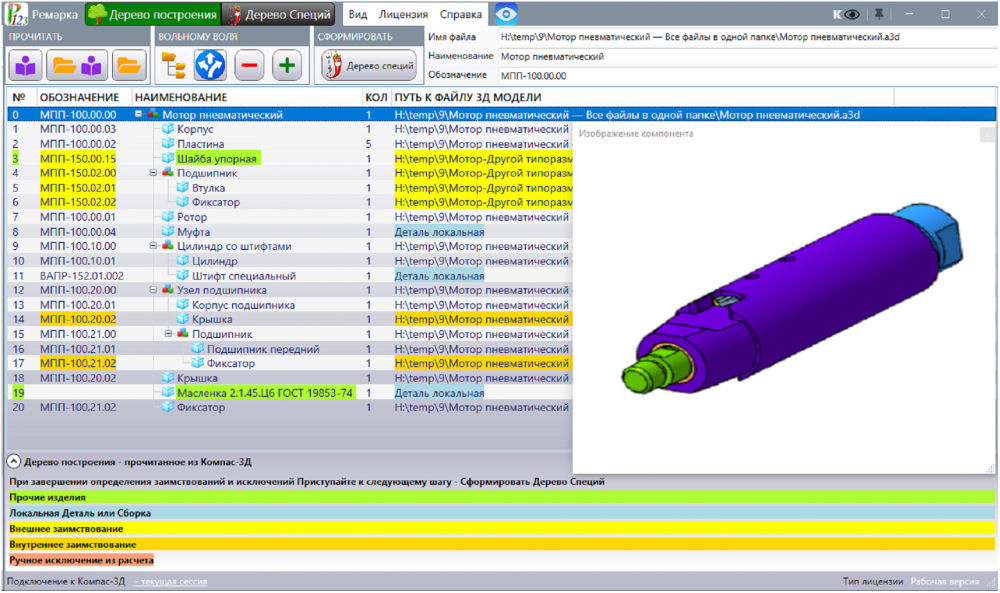1000x593 pixels.
Task: Collapse the Цилиндр со штифтами node
Action: click(x=153, y=246)
